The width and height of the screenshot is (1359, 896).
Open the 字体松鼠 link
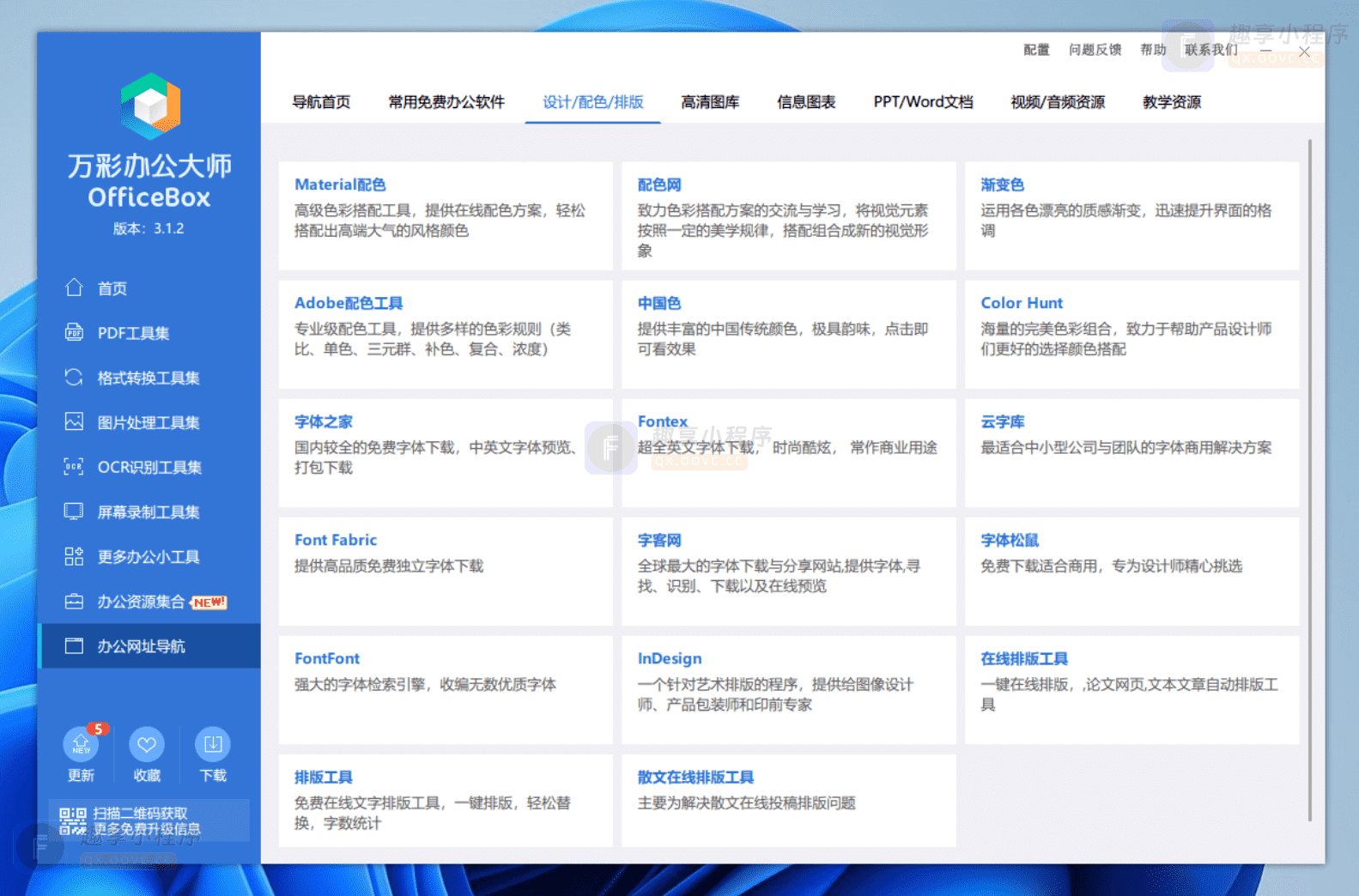click(x=1010, y=540)
